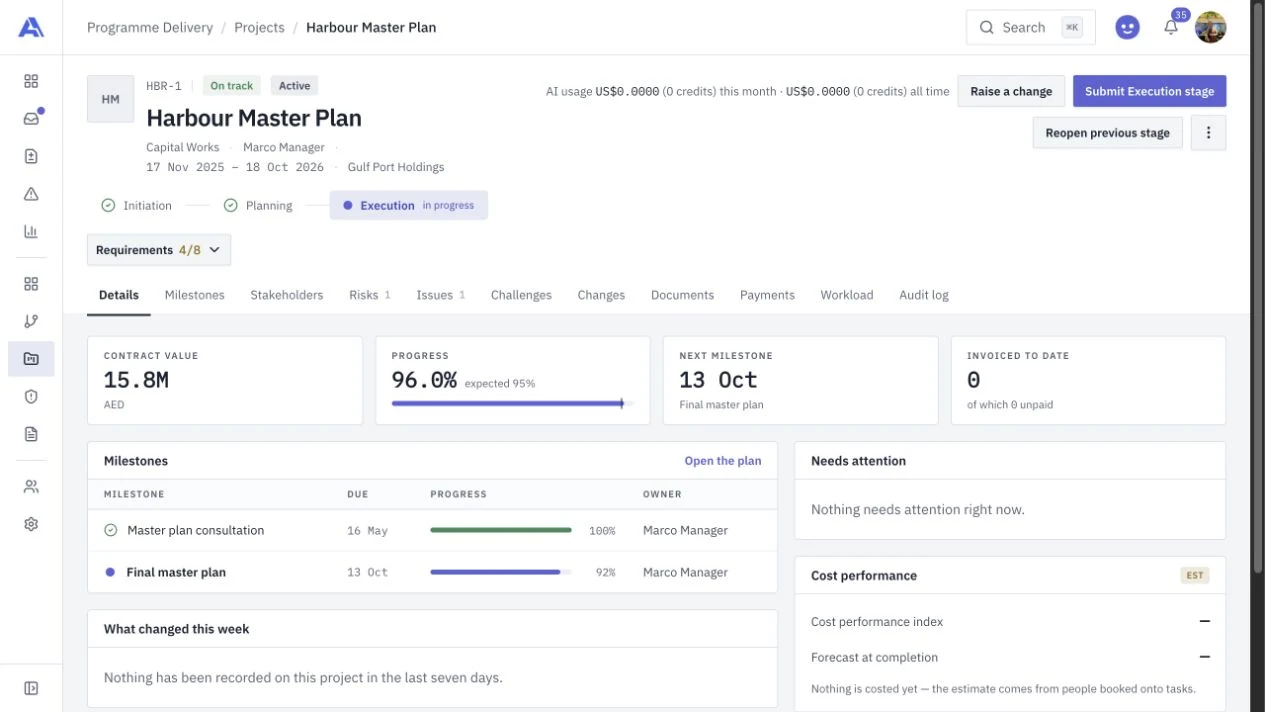View the Challenges tab
The width and height of the screenshot is (1265, 712).
coord(521,295)
